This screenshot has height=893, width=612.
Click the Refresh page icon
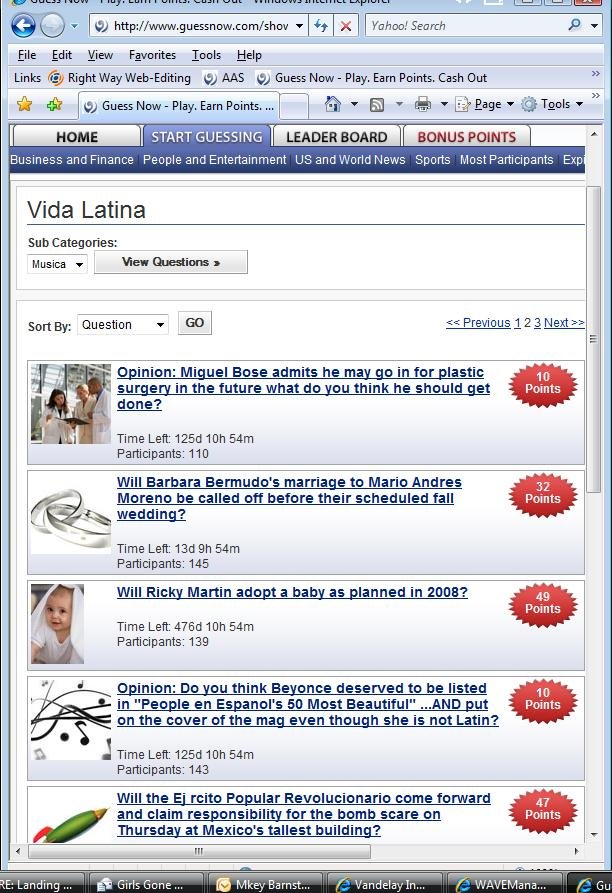pos(322,26)
